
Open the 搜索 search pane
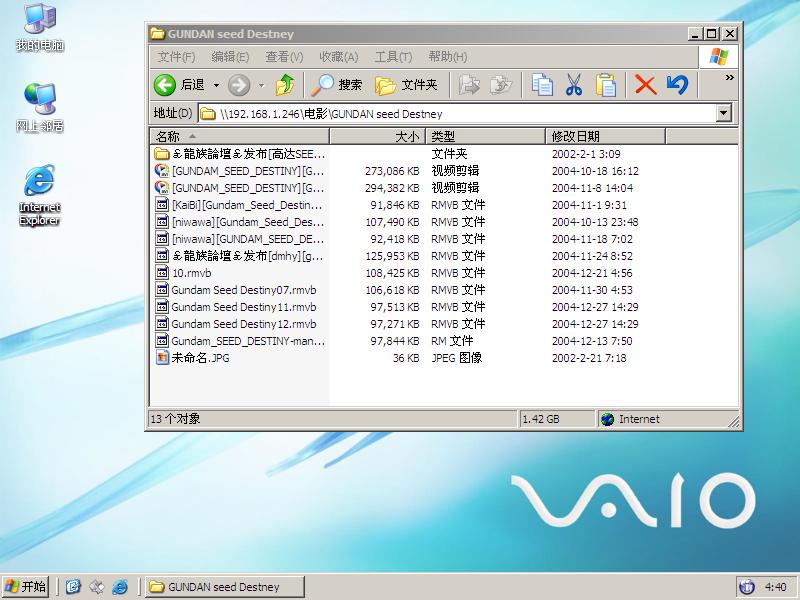click(x=337, y=85)
